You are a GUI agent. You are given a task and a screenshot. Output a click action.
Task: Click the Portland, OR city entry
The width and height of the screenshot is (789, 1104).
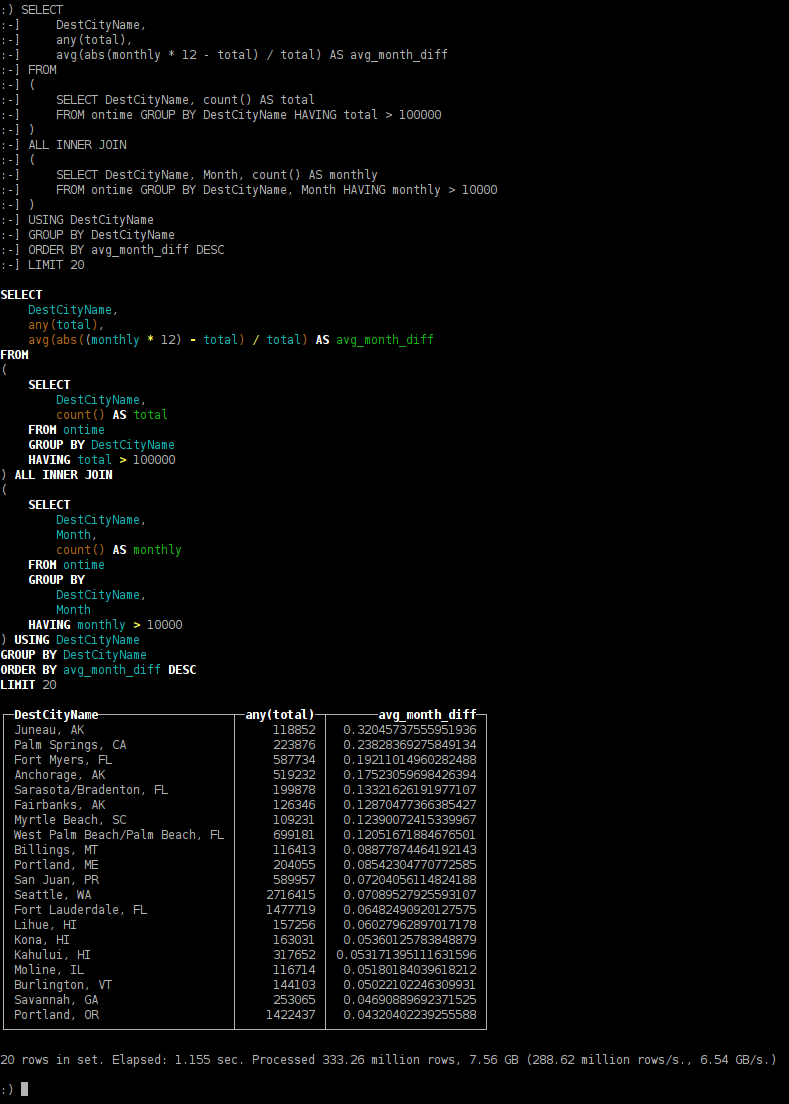point(56,1015)
